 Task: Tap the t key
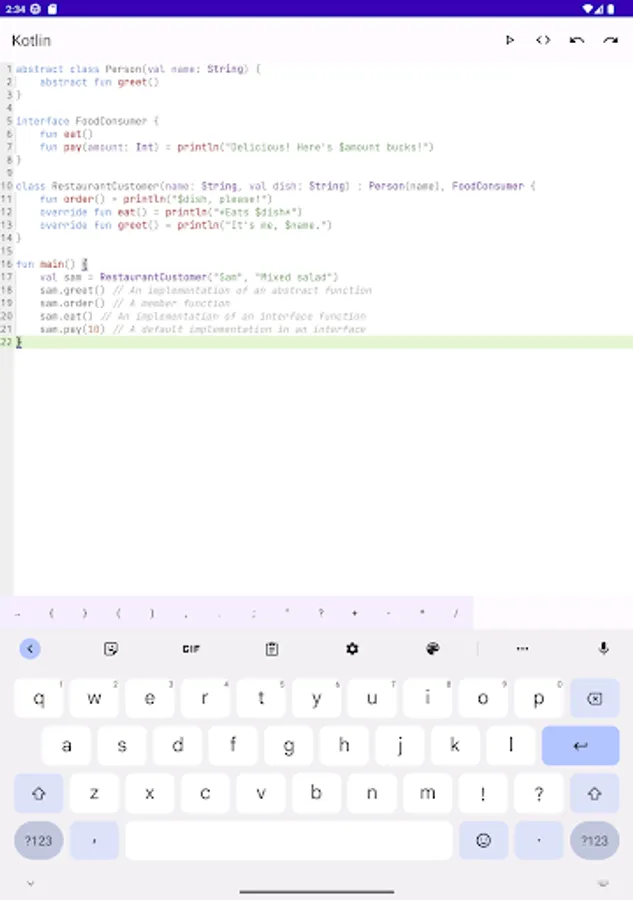click(261, 699)
